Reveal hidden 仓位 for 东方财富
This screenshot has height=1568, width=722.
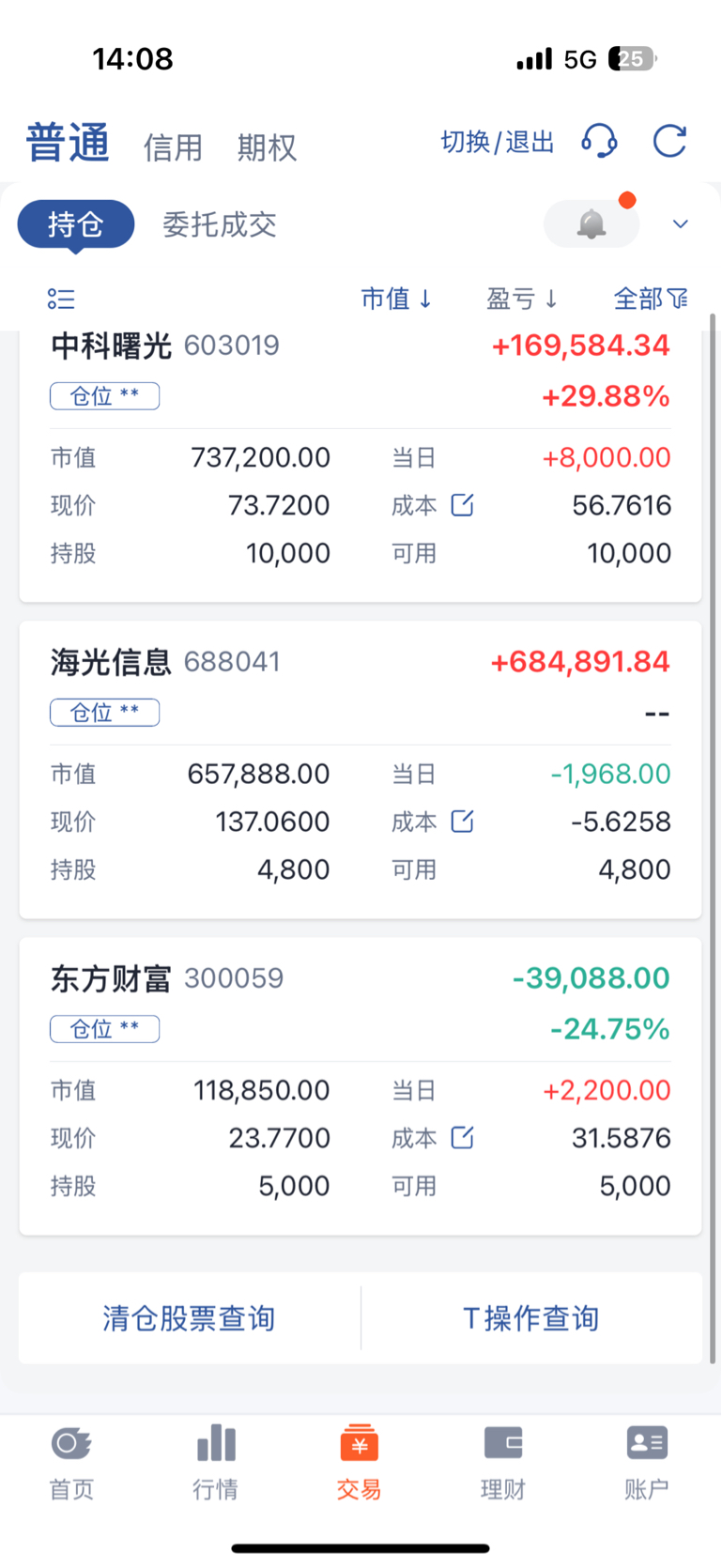[105, 1029]
